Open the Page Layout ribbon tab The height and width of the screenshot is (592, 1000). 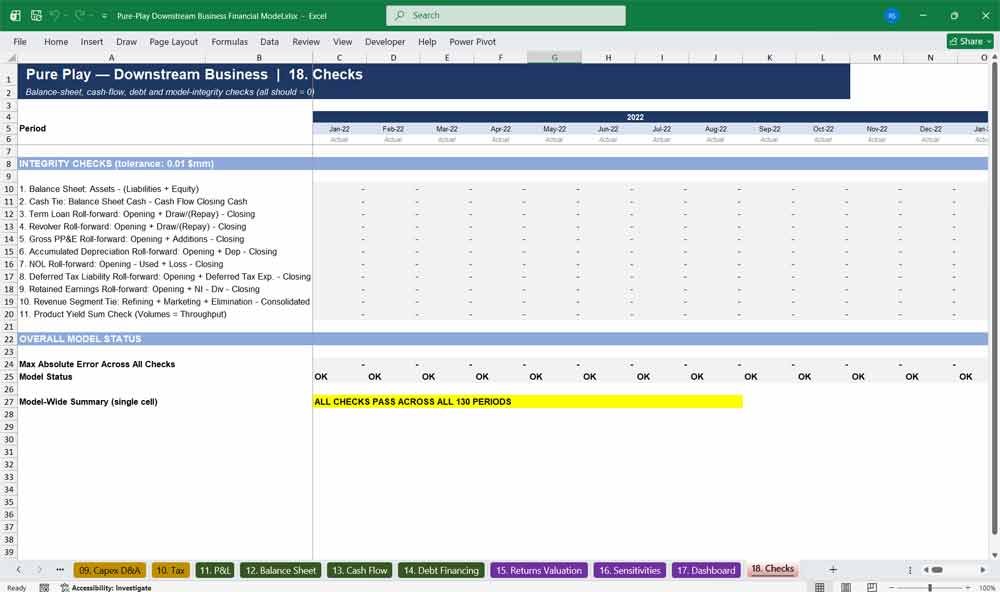[173, 41]
